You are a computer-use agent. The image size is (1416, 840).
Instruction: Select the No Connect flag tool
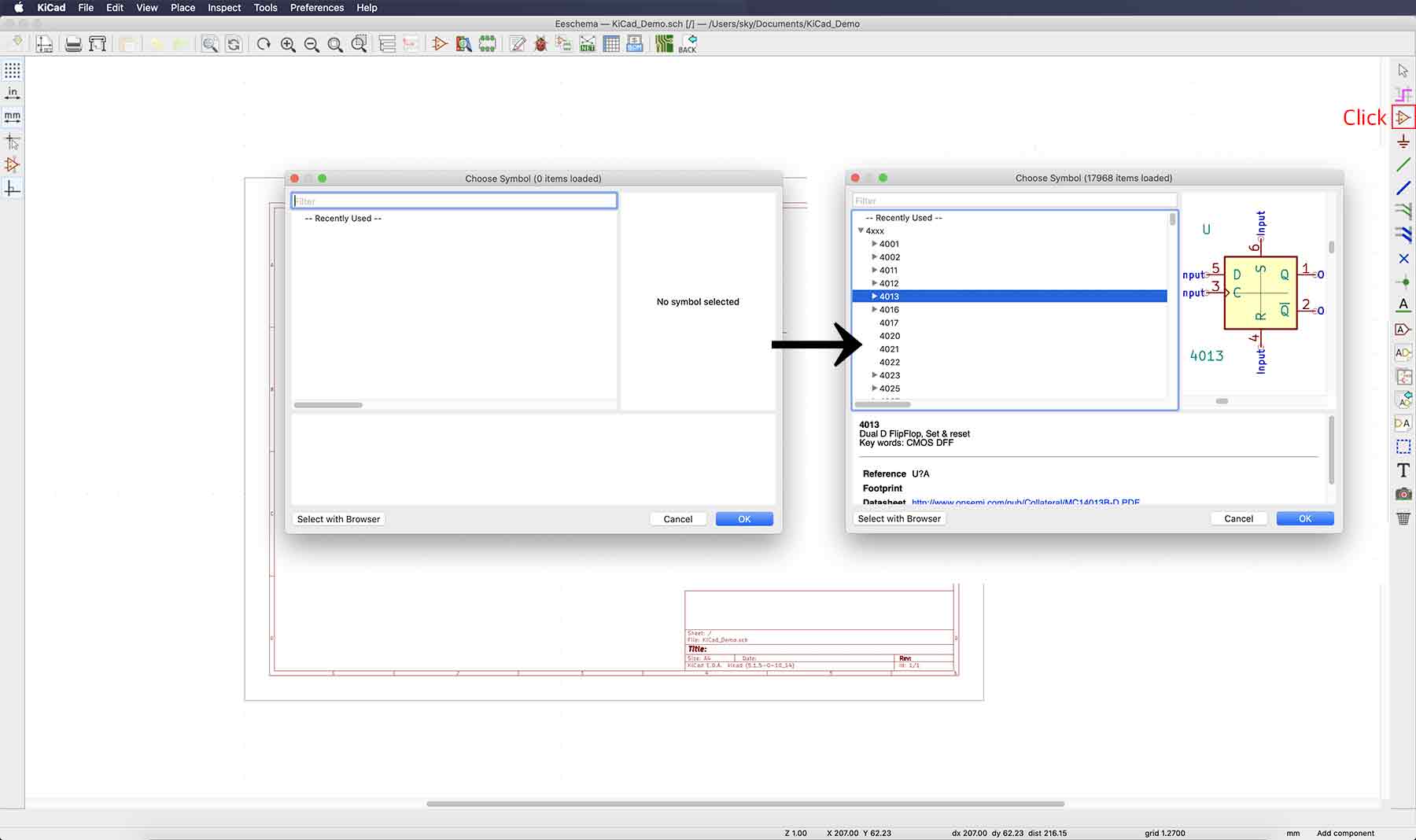click(1403, 258)
